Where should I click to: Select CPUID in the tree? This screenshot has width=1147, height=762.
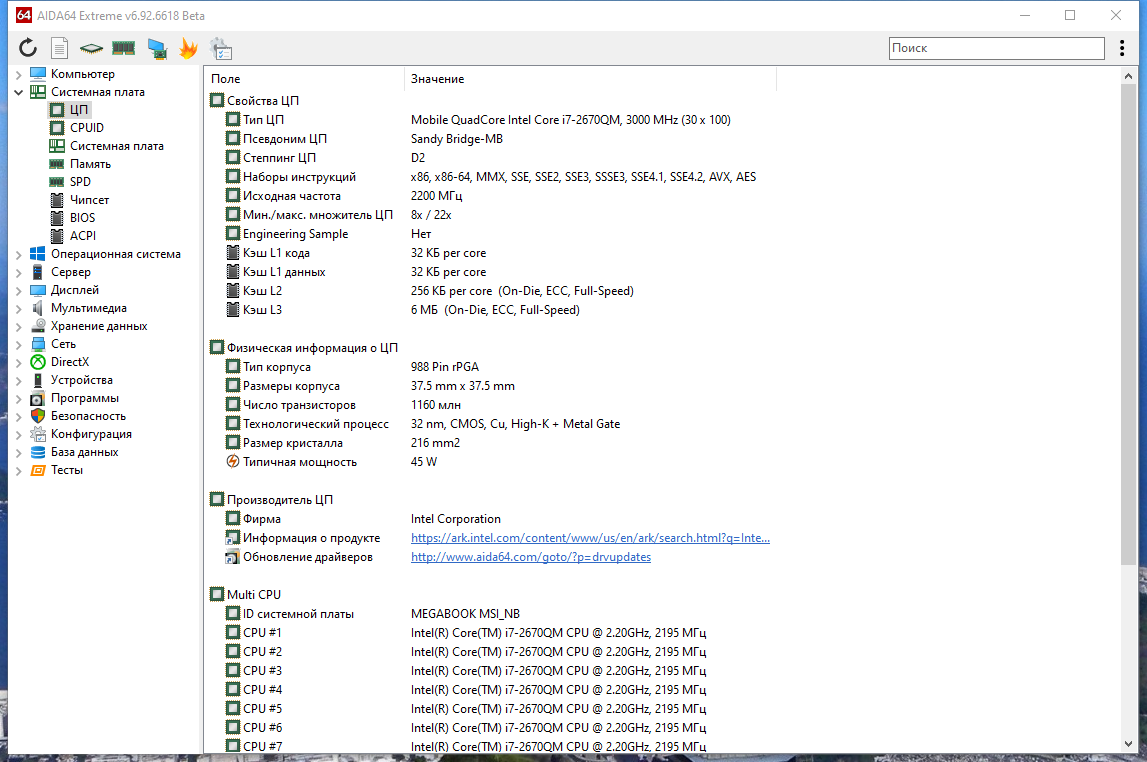pyautogui.click(x=86, y=127)
